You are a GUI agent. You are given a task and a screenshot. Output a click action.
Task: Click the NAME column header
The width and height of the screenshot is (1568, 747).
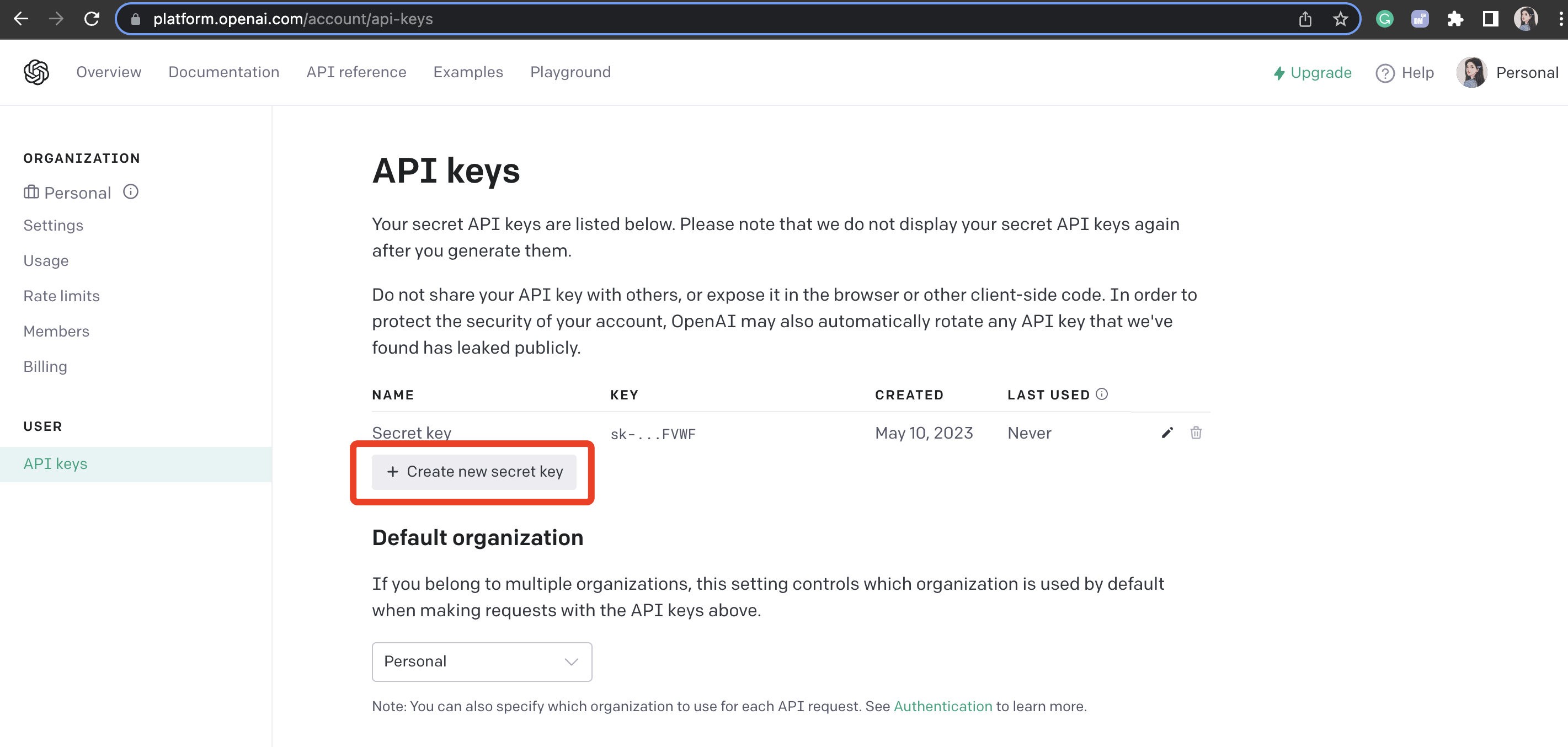coord(393,394)
